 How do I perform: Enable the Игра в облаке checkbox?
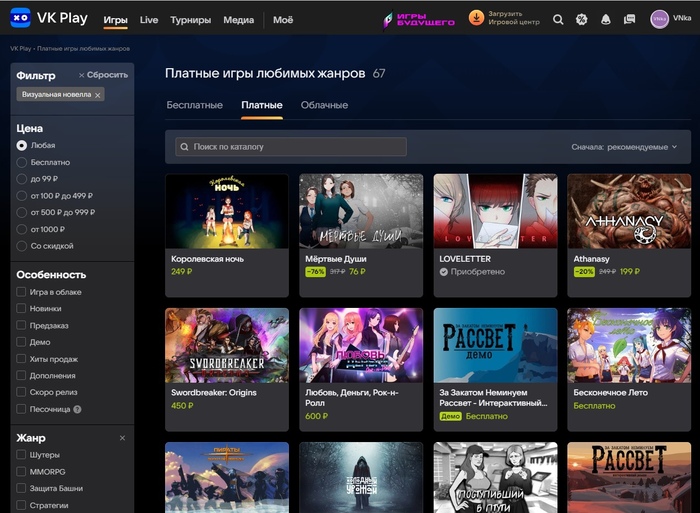(21, 292)
